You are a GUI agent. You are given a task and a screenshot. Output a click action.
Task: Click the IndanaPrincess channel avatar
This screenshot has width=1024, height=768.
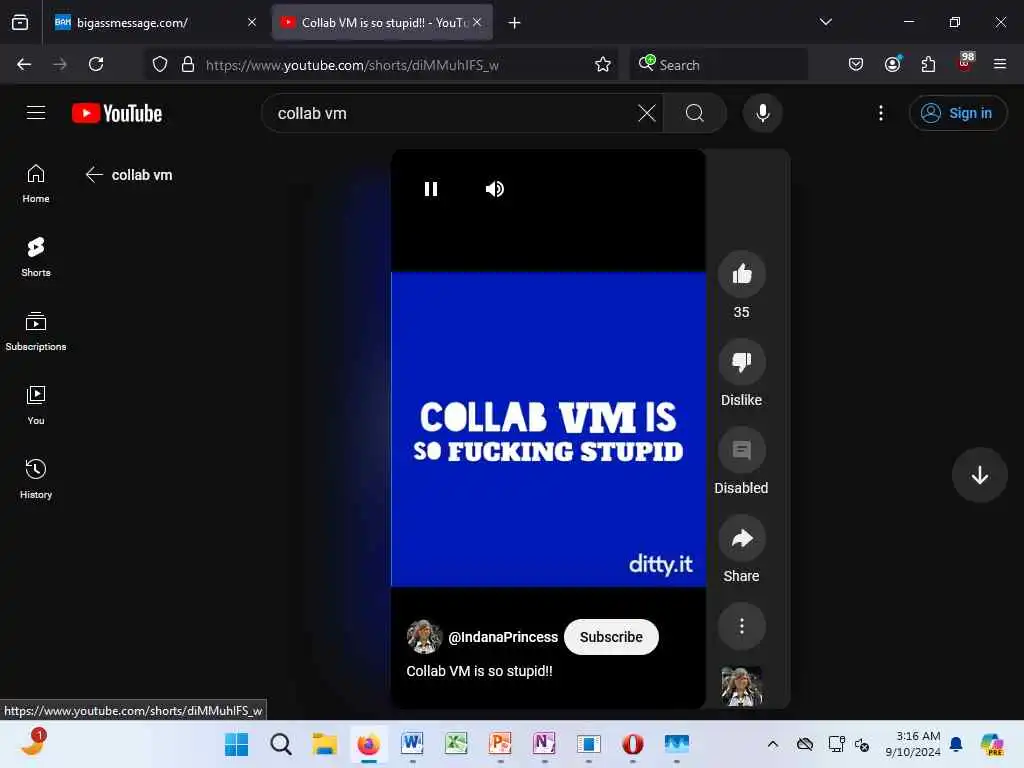point(424,637)
